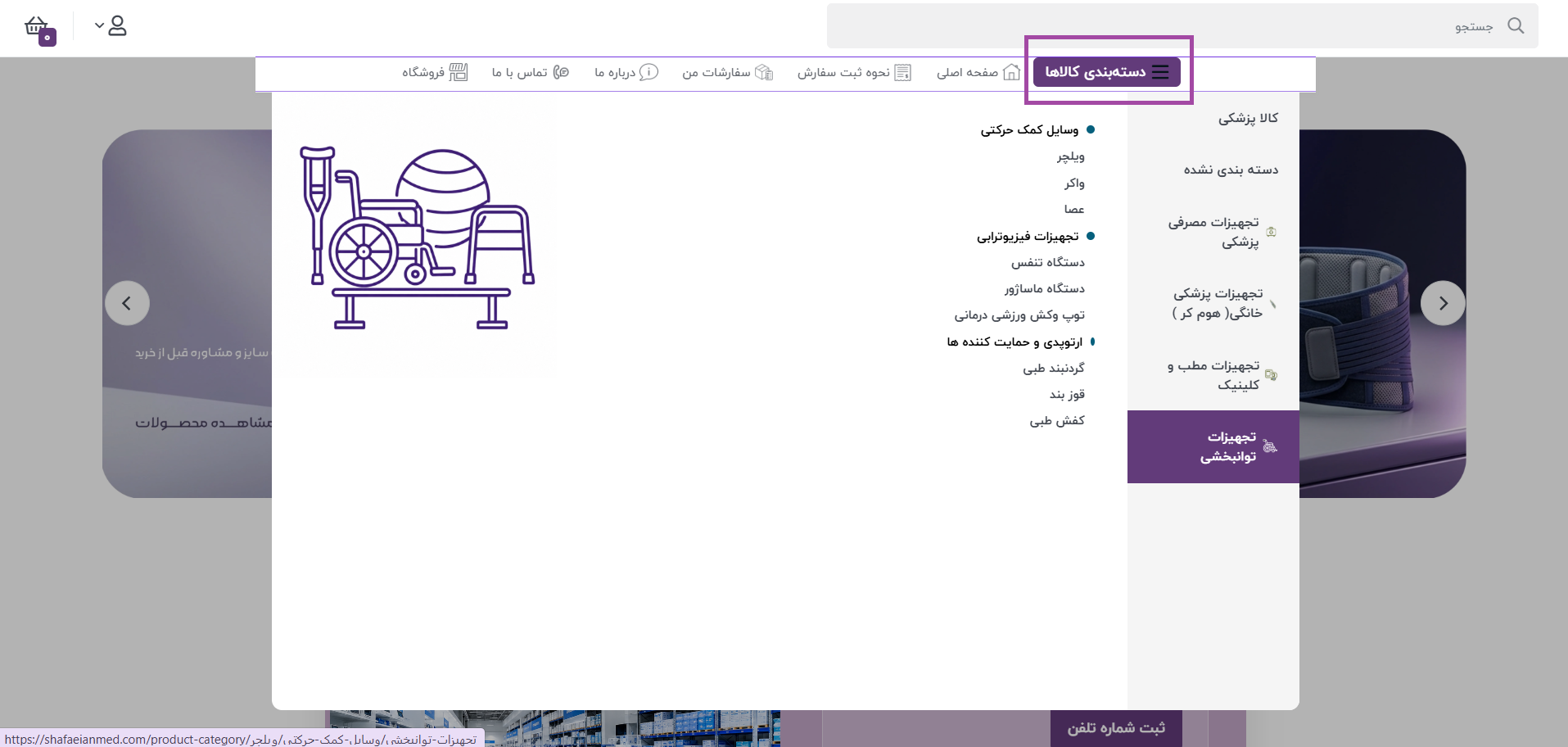
Task: Select کالا پزشکی category
Action: (x=1248, y=118)
